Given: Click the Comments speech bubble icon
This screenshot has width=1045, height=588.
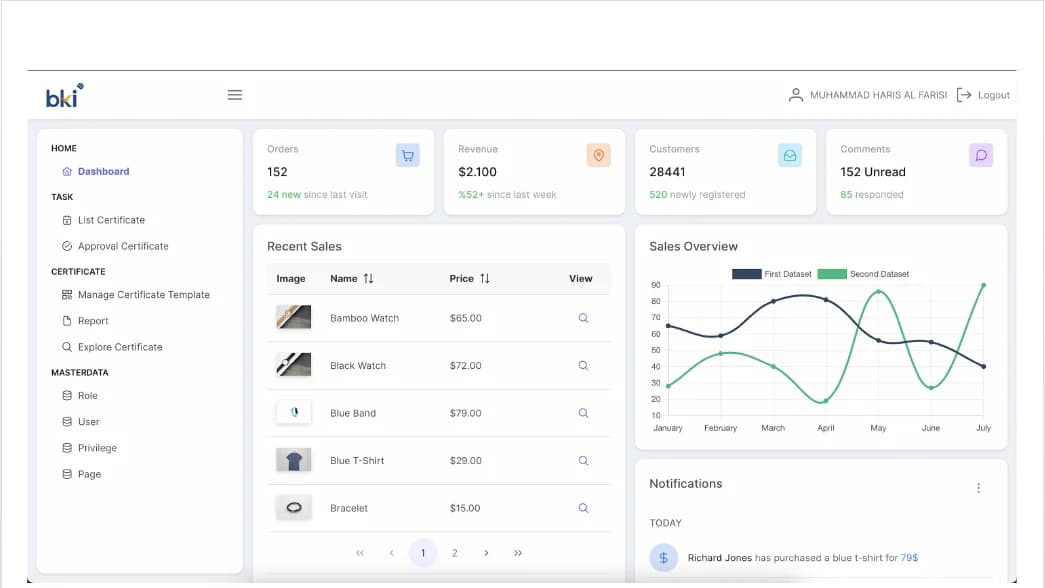Looking at the screenshot, I should tap(981, 155).
